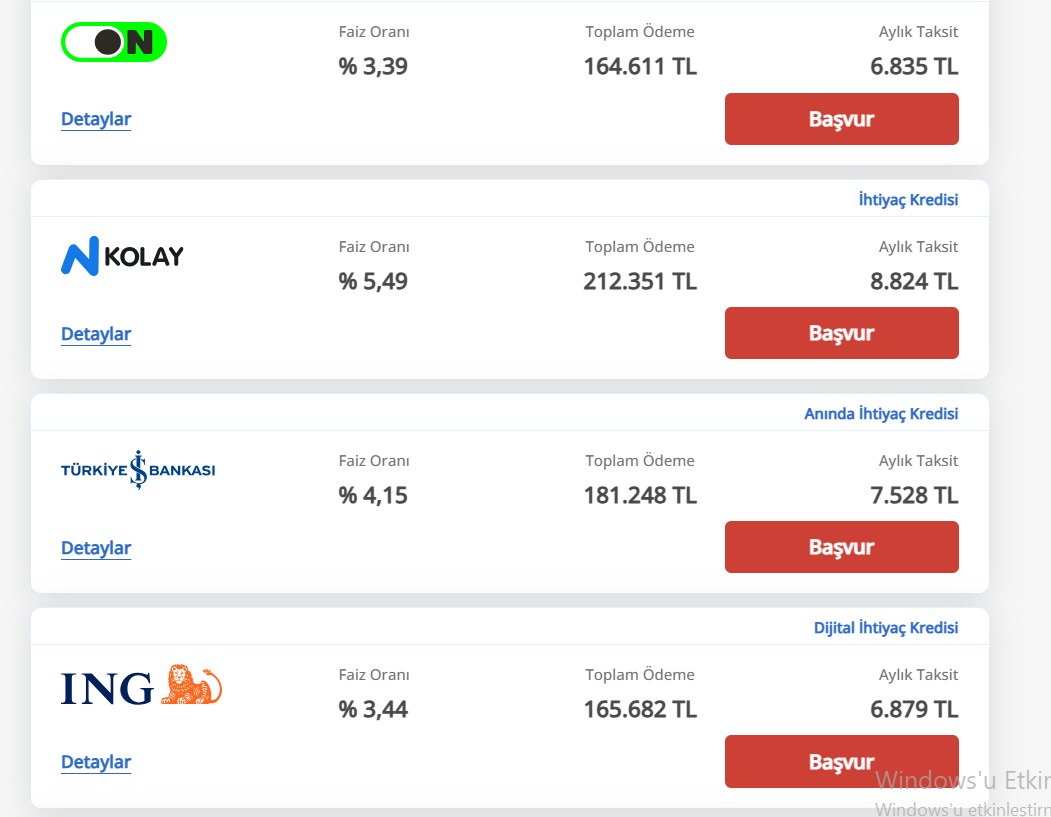Show Detaylar for the ING loan

tap(96, 762)
